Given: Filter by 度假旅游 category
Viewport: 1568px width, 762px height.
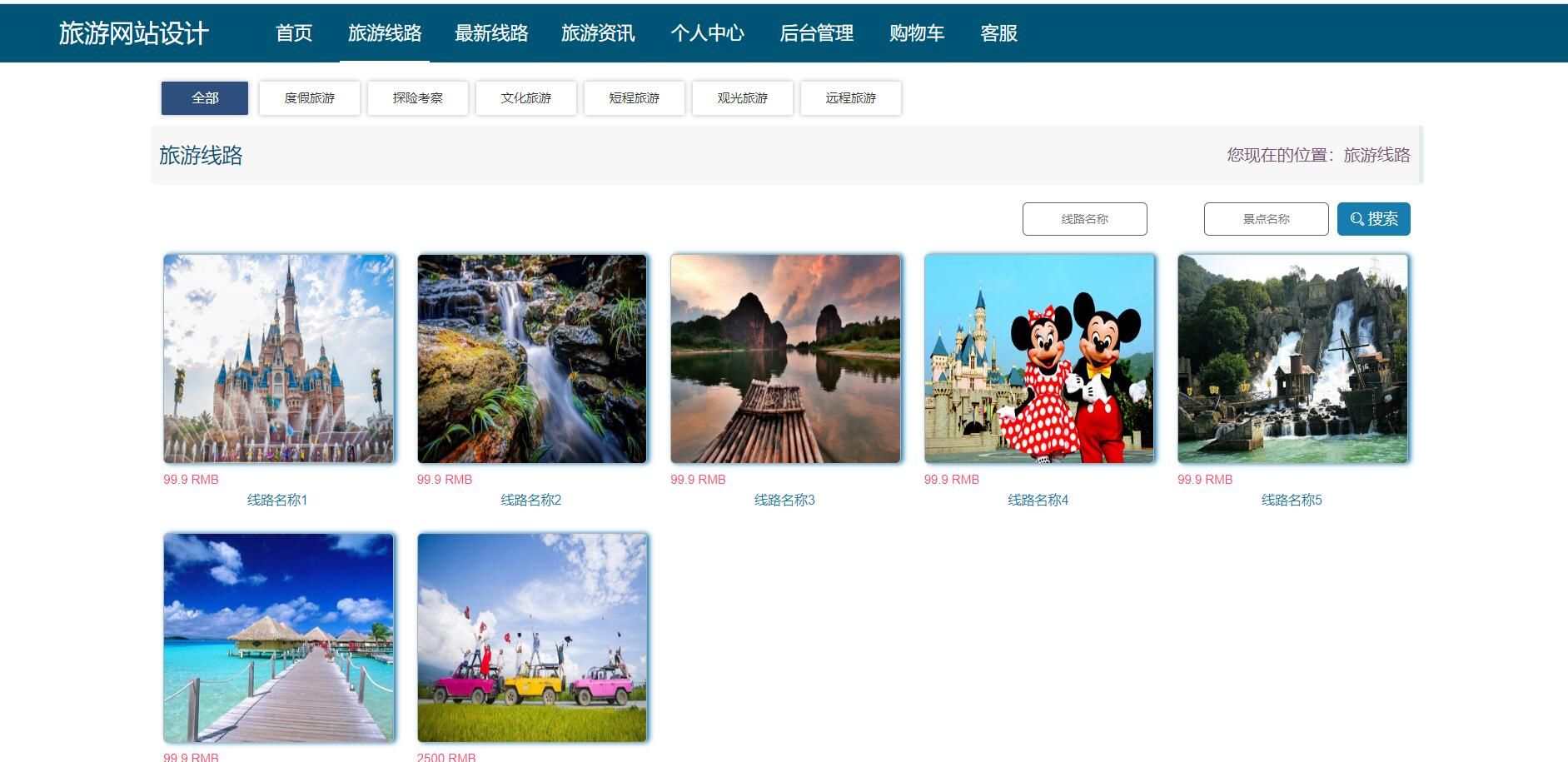Looking at the screenshot, I should tap(310, 97).
